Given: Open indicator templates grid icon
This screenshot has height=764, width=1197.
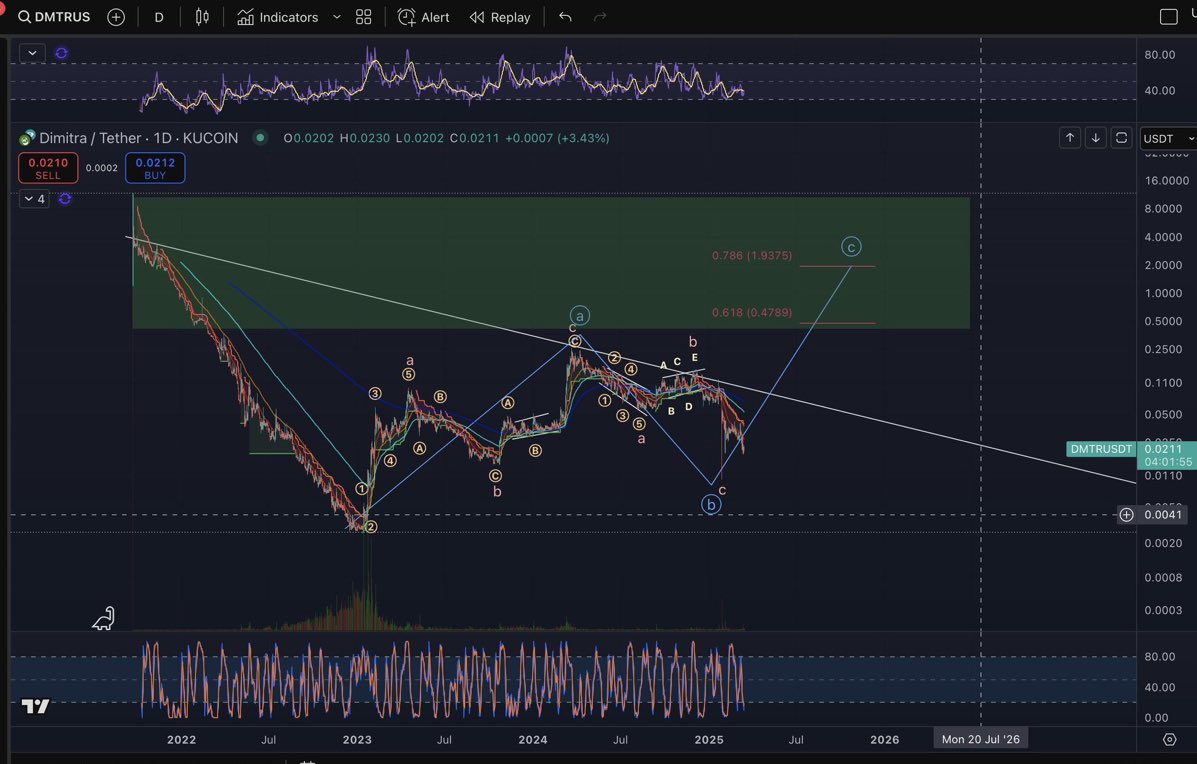Looking at the screenshot, I should click(x=363, y=17).
